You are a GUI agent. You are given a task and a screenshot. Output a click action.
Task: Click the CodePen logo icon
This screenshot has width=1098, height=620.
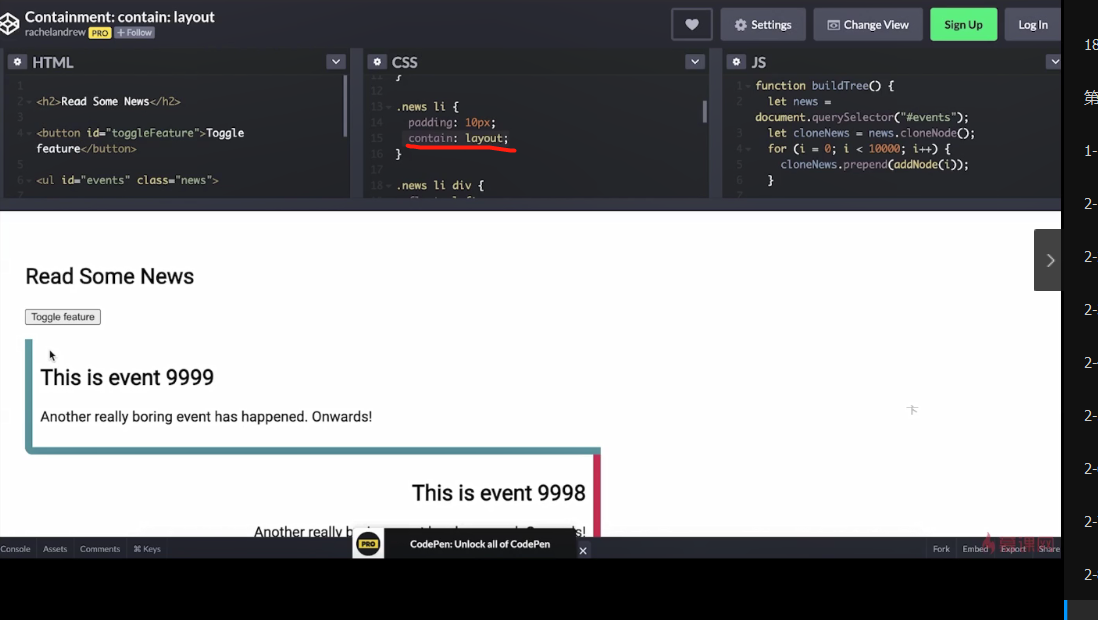tap(9, 24)
